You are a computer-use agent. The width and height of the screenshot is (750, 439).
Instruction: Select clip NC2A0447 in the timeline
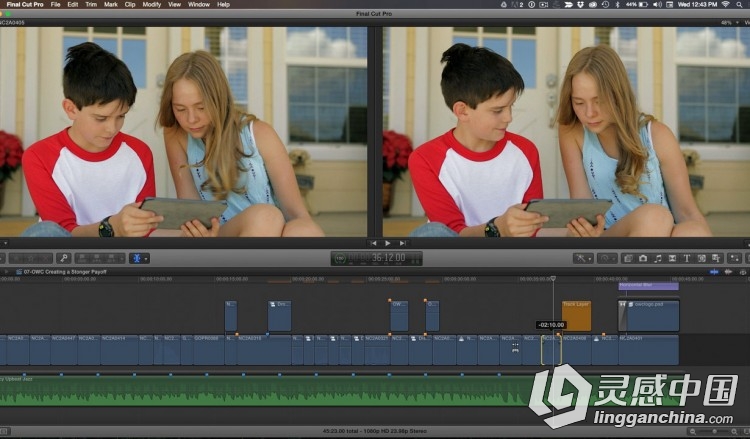64,350
